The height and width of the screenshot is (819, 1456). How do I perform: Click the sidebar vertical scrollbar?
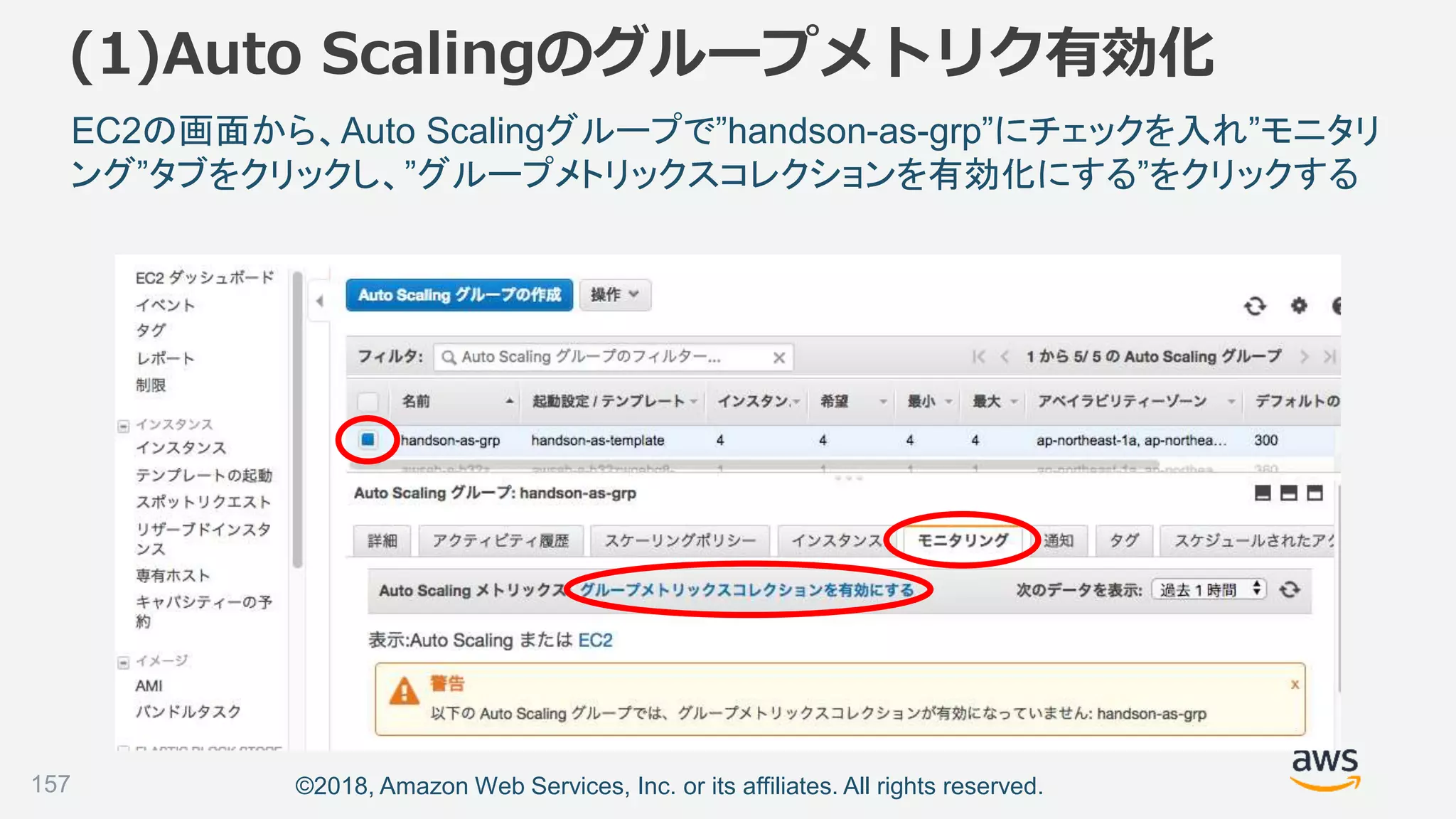tap(298, 419)
